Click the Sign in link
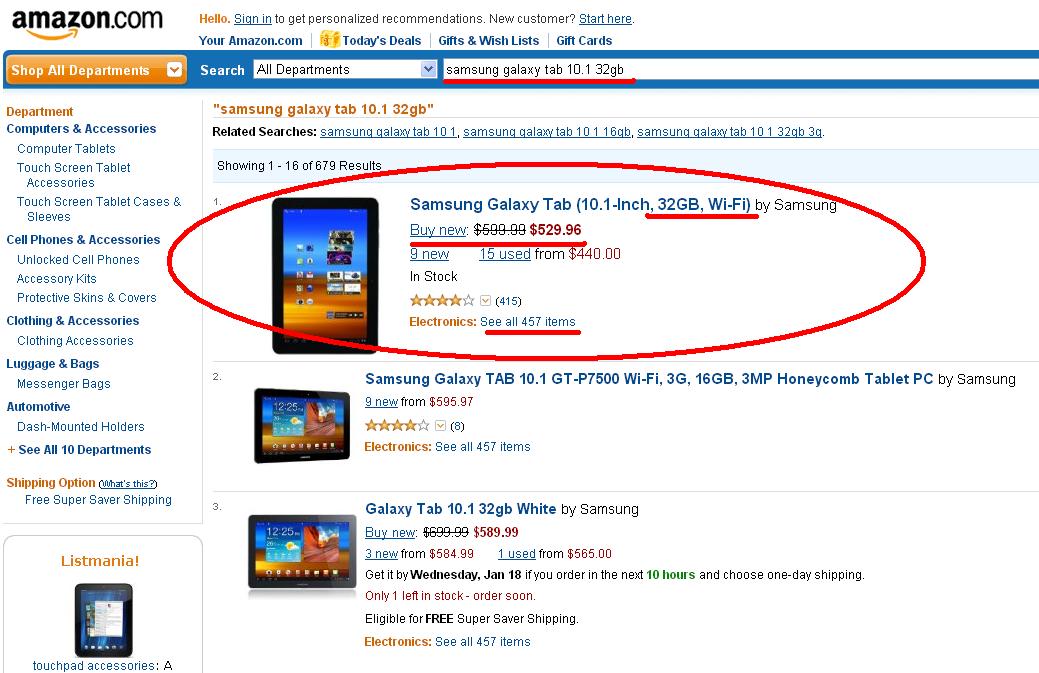Screen dimensions: 1039x673 pos(252,19)
